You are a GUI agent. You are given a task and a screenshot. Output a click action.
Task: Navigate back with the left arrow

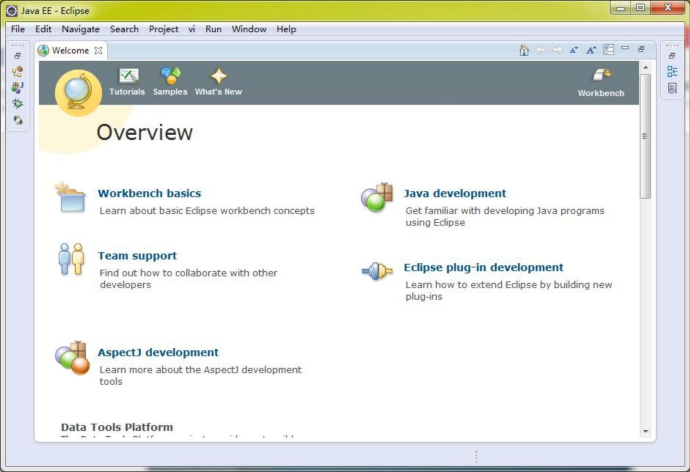tap(540, 50)
